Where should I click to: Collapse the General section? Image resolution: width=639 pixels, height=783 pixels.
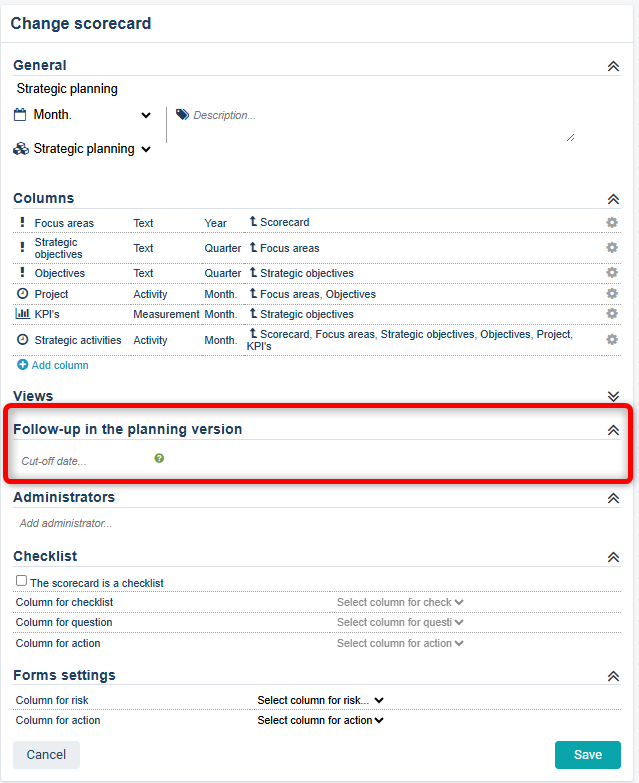(613, 66)
